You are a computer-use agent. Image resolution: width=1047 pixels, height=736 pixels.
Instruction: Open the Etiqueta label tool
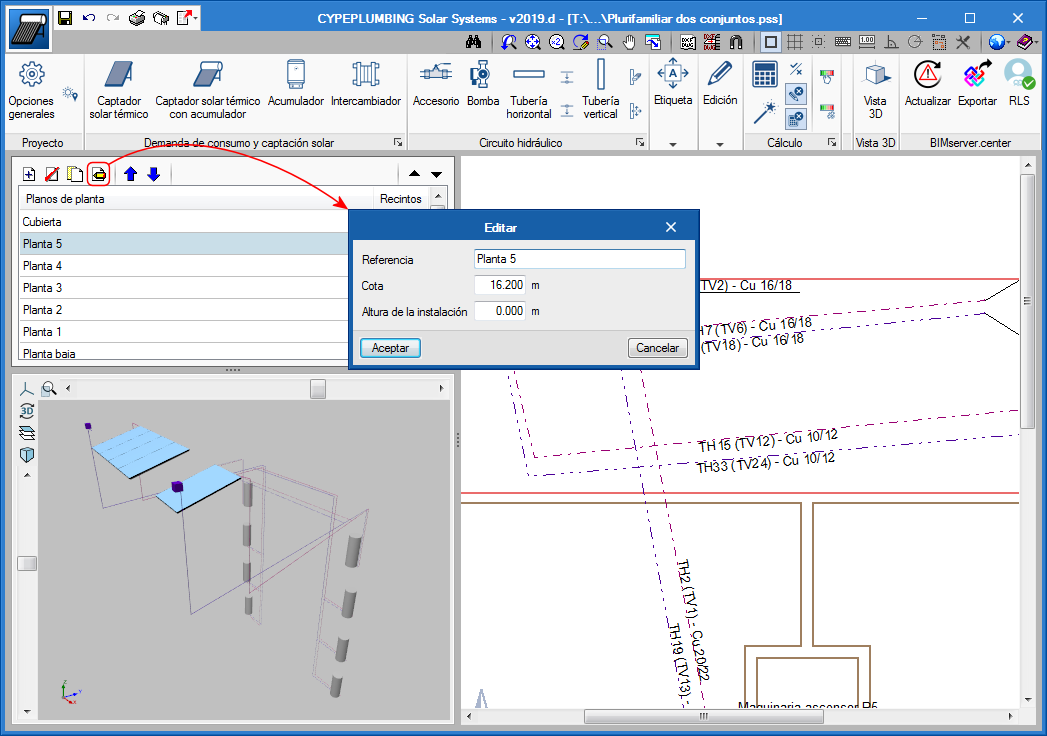click(672, 83)
